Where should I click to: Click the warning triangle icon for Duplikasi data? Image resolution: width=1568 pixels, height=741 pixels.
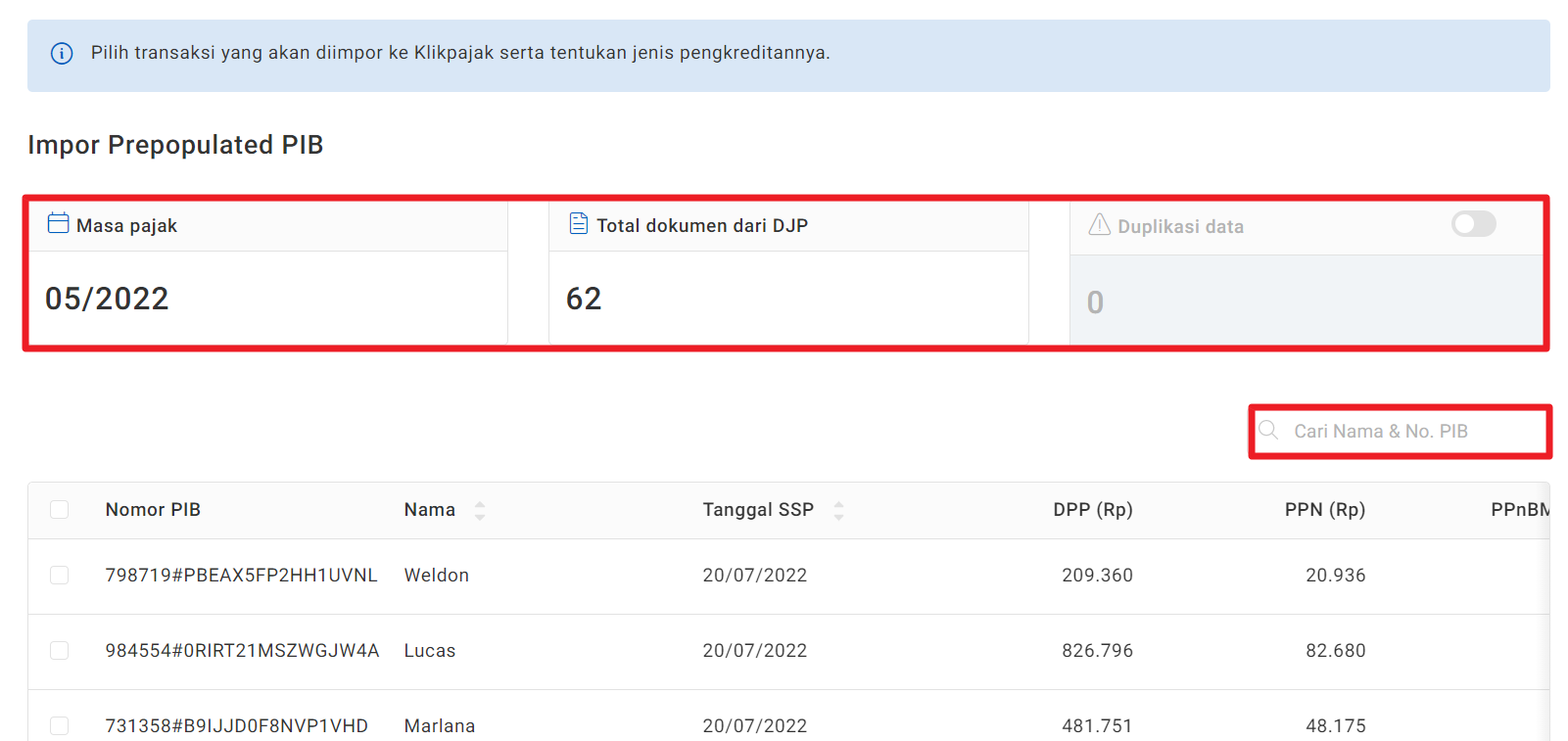pyautogui.click(x=1100, y=225)
